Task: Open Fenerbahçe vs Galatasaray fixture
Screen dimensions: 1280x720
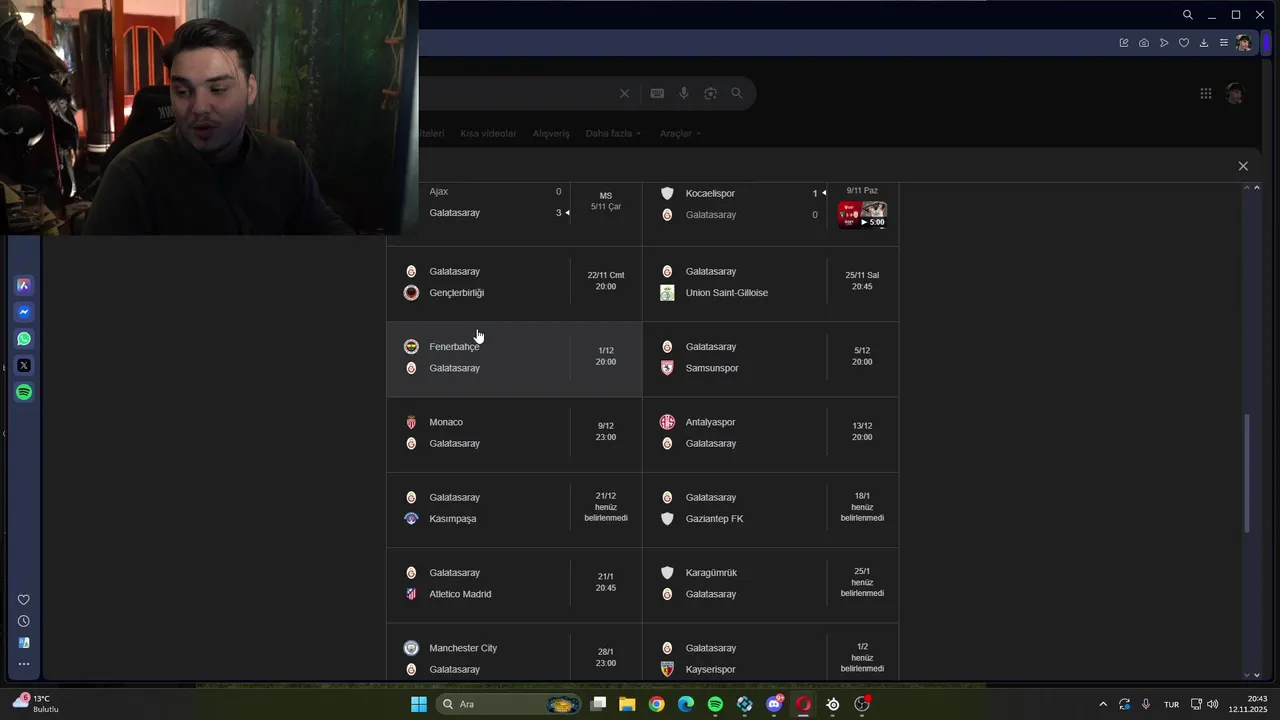Action: tap(514, 359)
